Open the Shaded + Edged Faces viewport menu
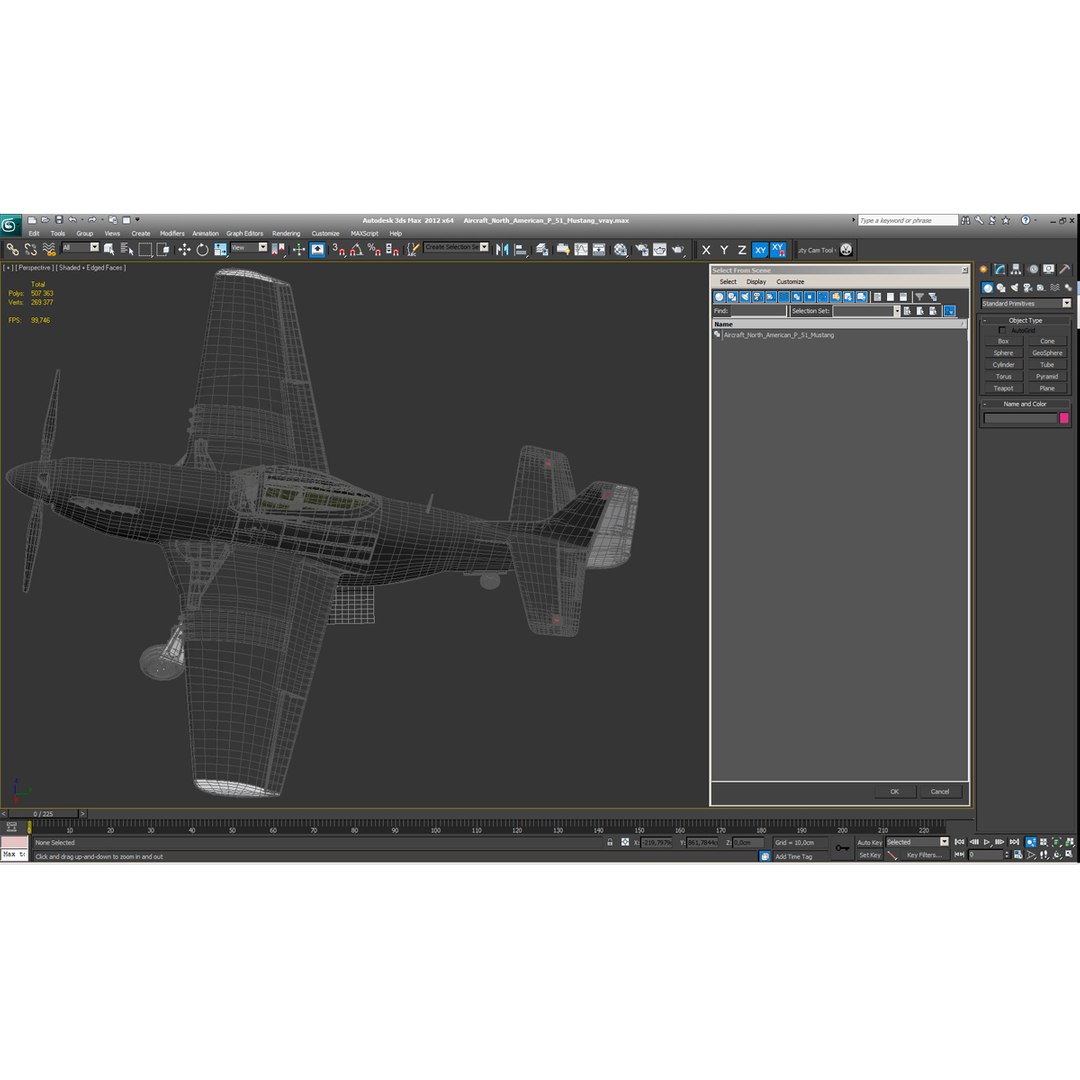The height and width of the screenshot is (1080, 1080). tap(91, 267)
